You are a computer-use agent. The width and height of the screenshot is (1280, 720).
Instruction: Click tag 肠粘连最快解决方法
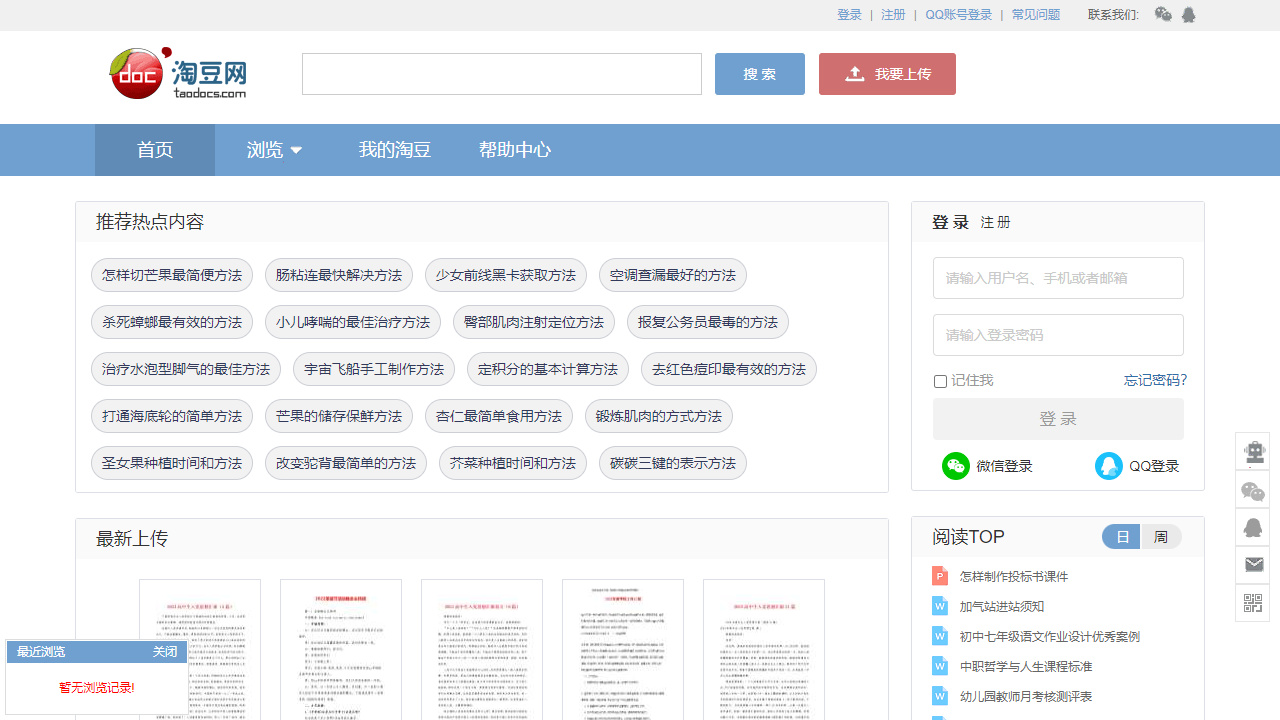tap(339, 275)
